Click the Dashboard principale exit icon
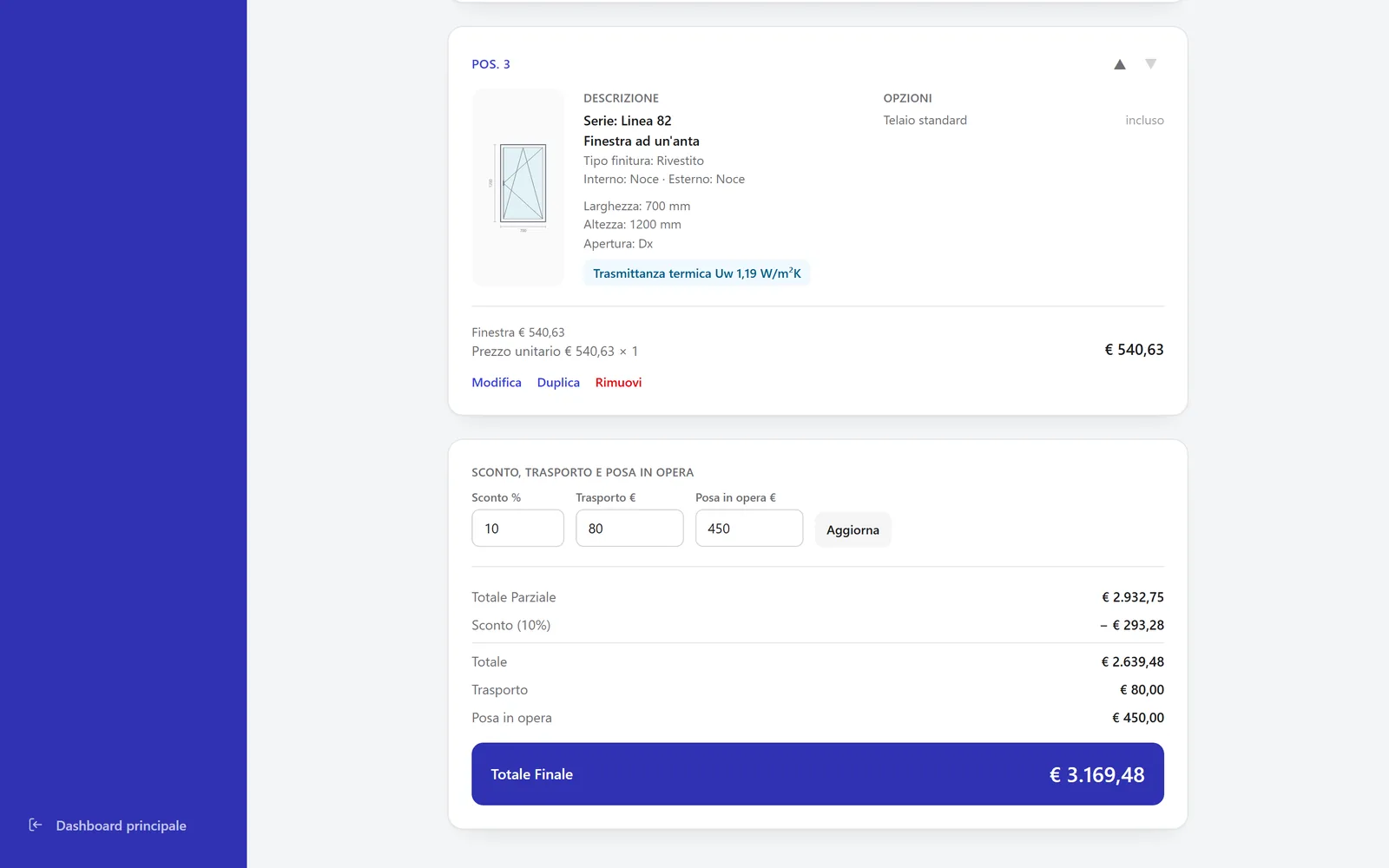1389x868 pixels. tap(36, 825)
